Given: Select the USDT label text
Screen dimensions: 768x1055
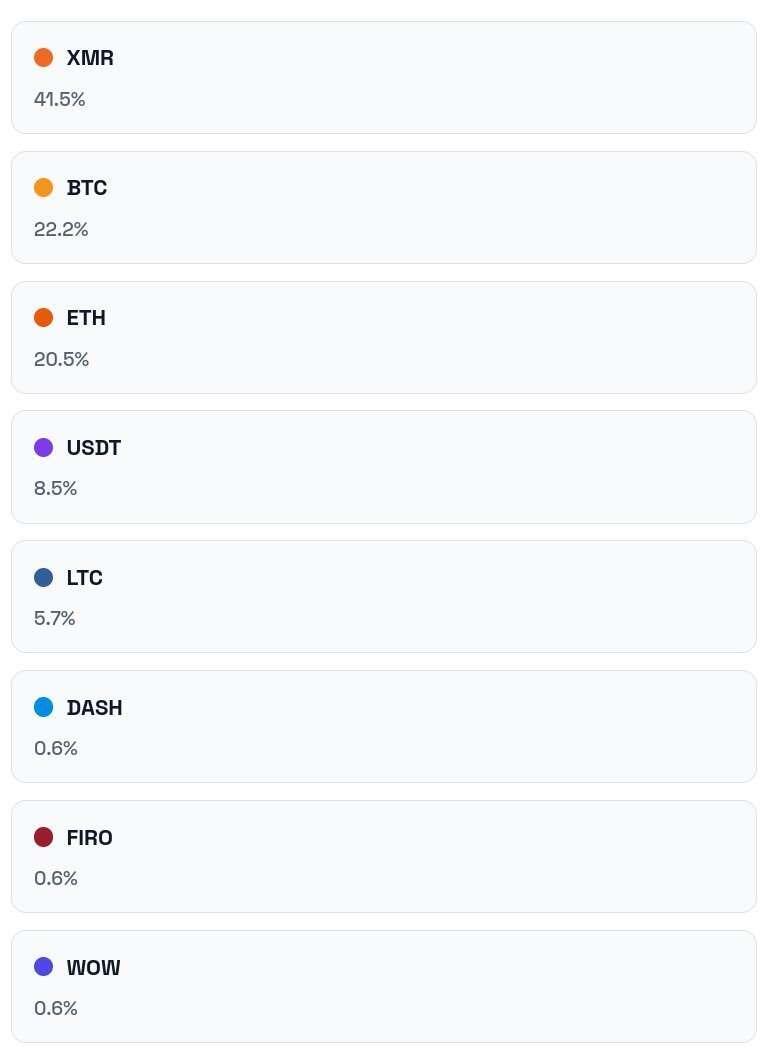Looking at the screenshot, I should tap(94, 447).
